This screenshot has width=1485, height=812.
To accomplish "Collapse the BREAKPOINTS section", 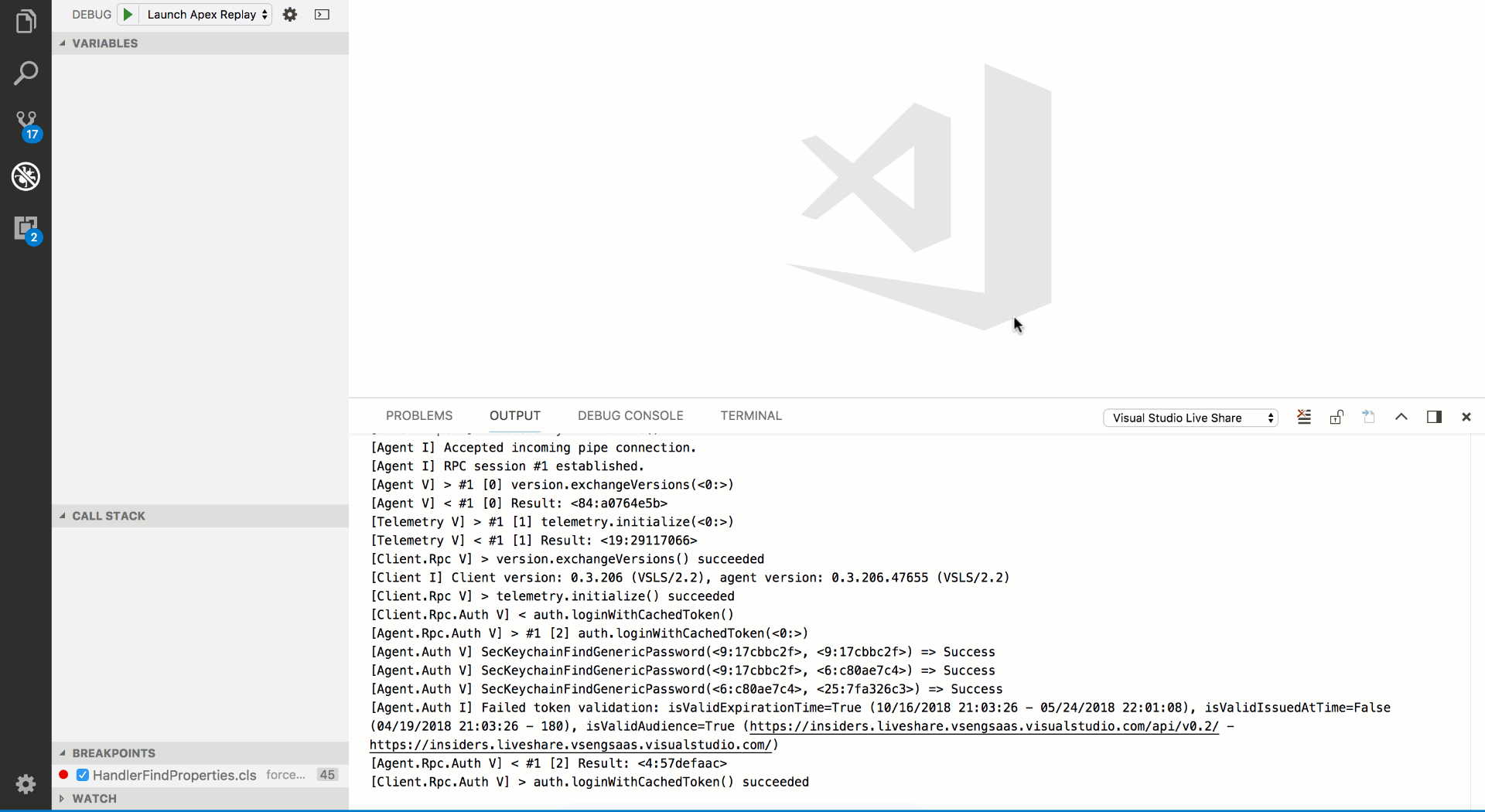I will [200, 753].
